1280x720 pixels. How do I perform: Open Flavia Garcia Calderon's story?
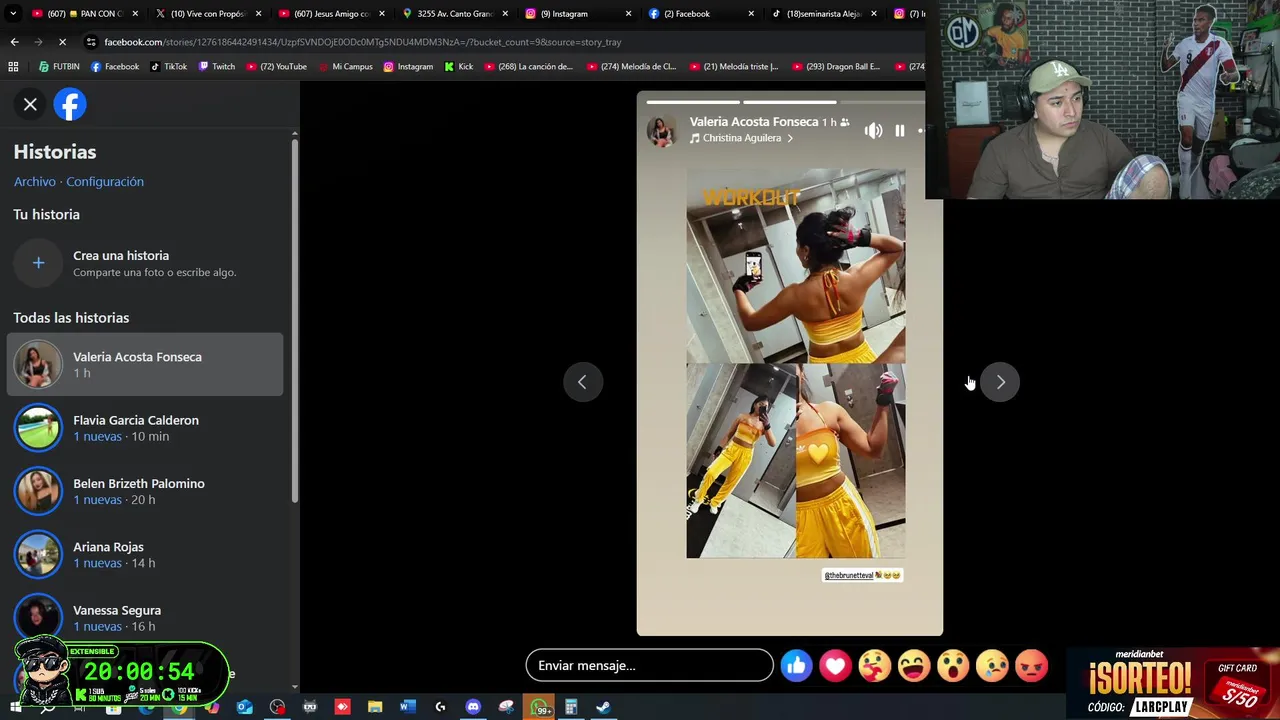(145, 428)
